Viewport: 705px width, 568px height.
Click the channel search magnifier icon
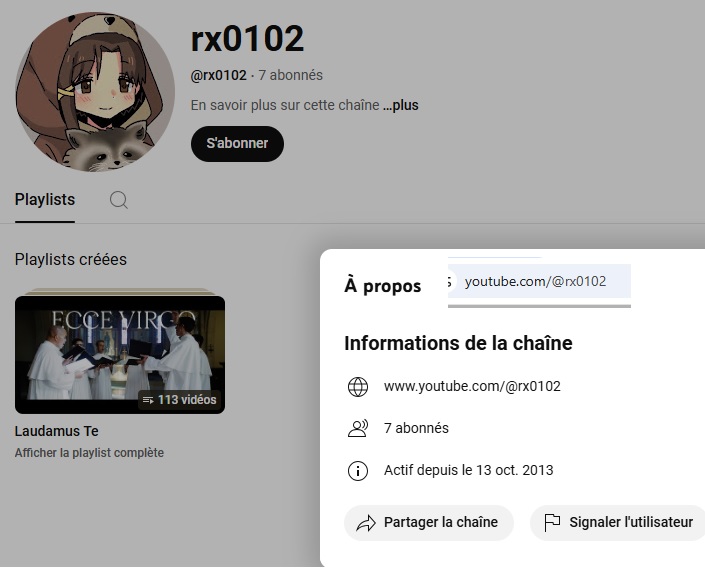119,200
